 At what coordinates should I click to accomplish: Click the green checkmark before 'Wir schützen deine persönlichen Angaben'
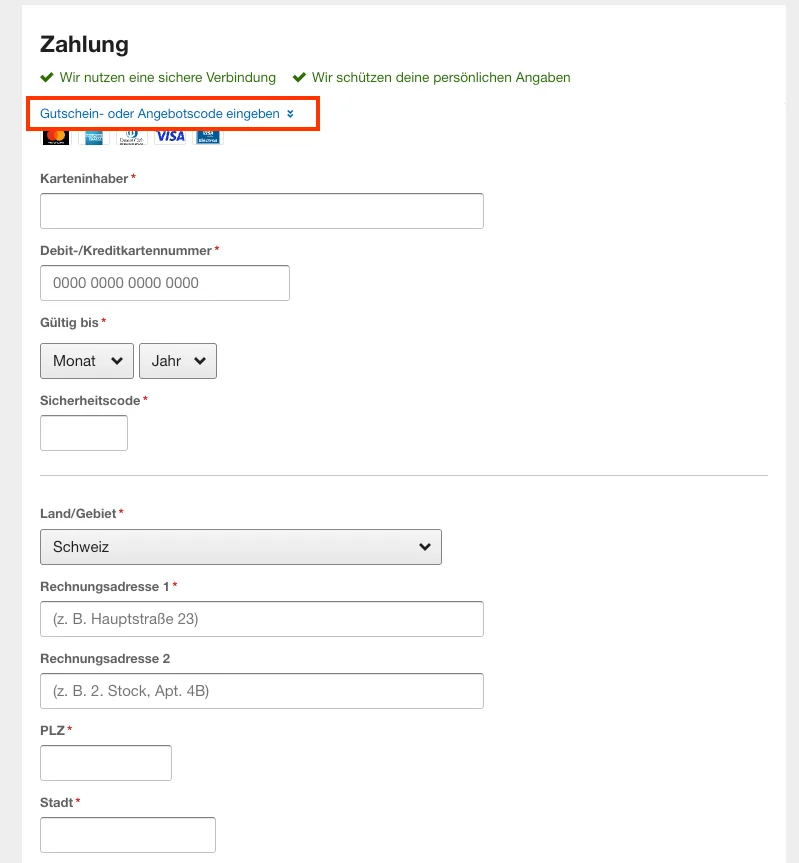(299, 77)
